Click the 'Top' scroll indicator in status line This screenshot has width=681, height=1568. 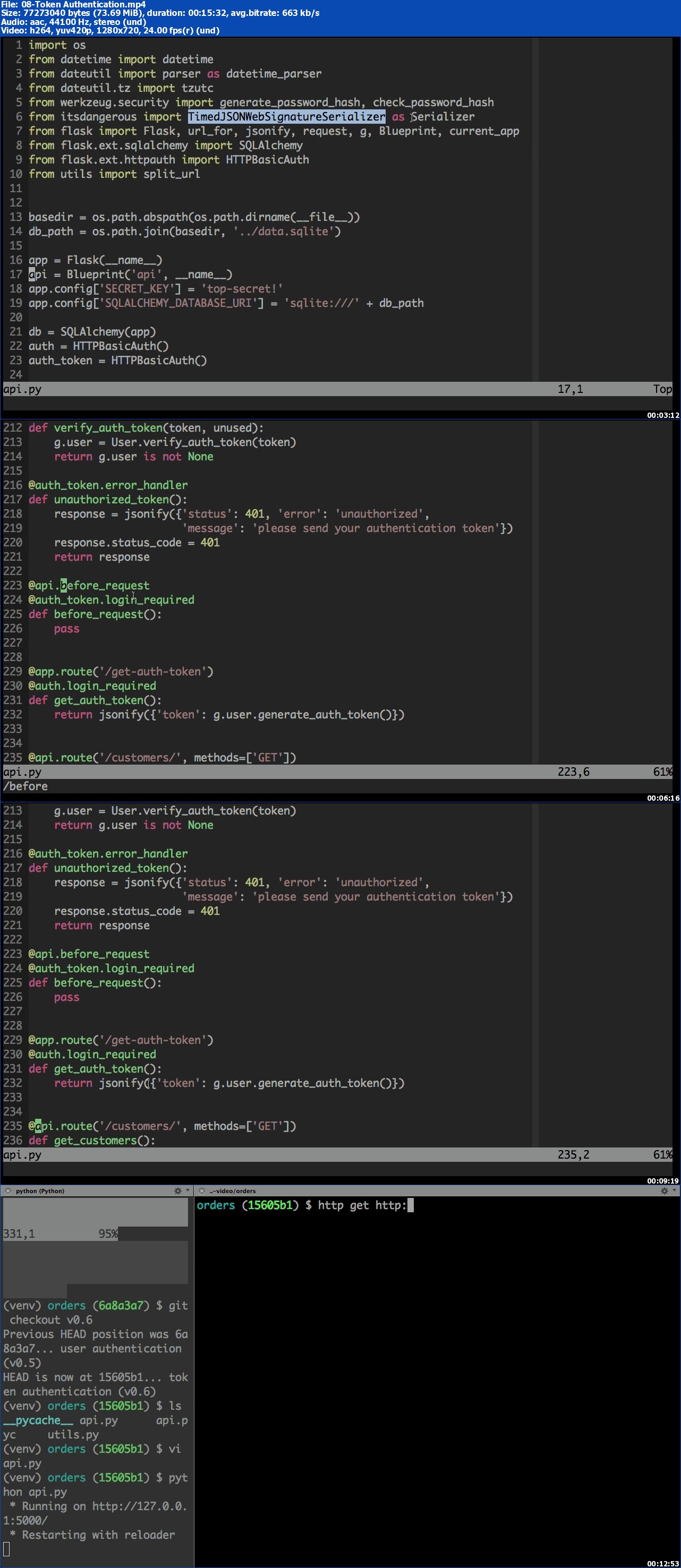click(x=662, y=389)
